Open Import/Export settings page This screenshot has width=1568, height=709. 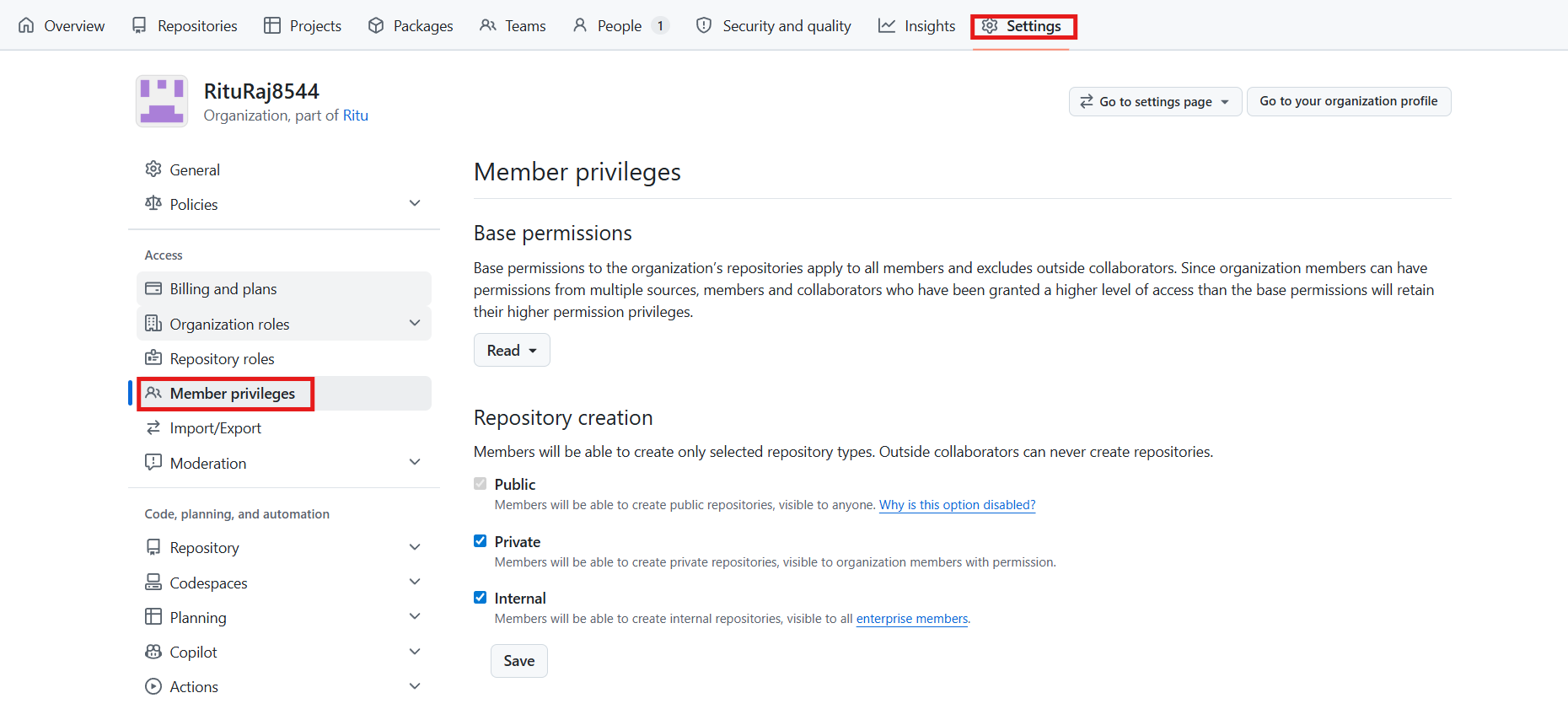(284, 427)
